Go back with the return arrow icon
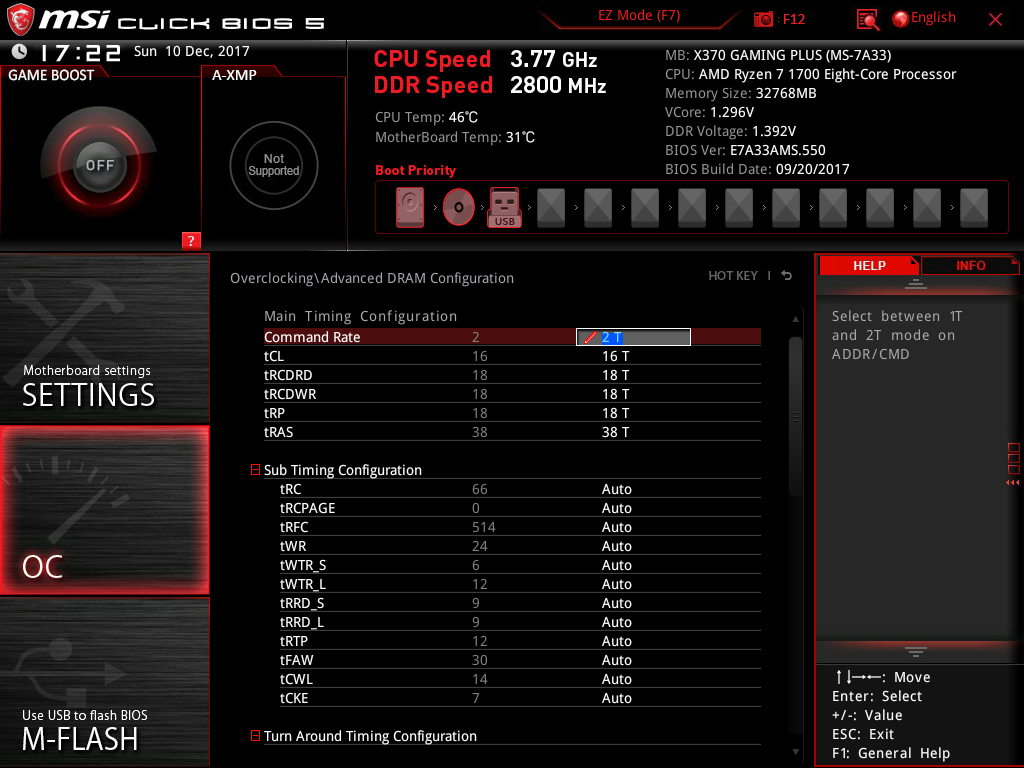 click(787, 276)
